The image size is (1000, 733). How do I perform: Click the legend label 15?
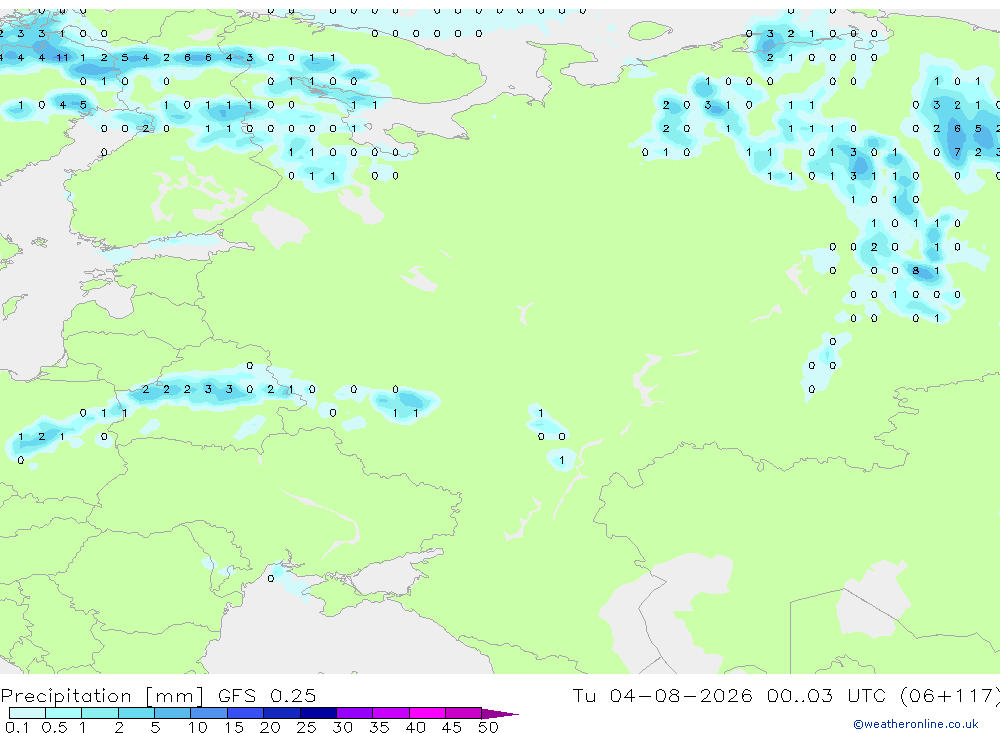click(234, 727)
